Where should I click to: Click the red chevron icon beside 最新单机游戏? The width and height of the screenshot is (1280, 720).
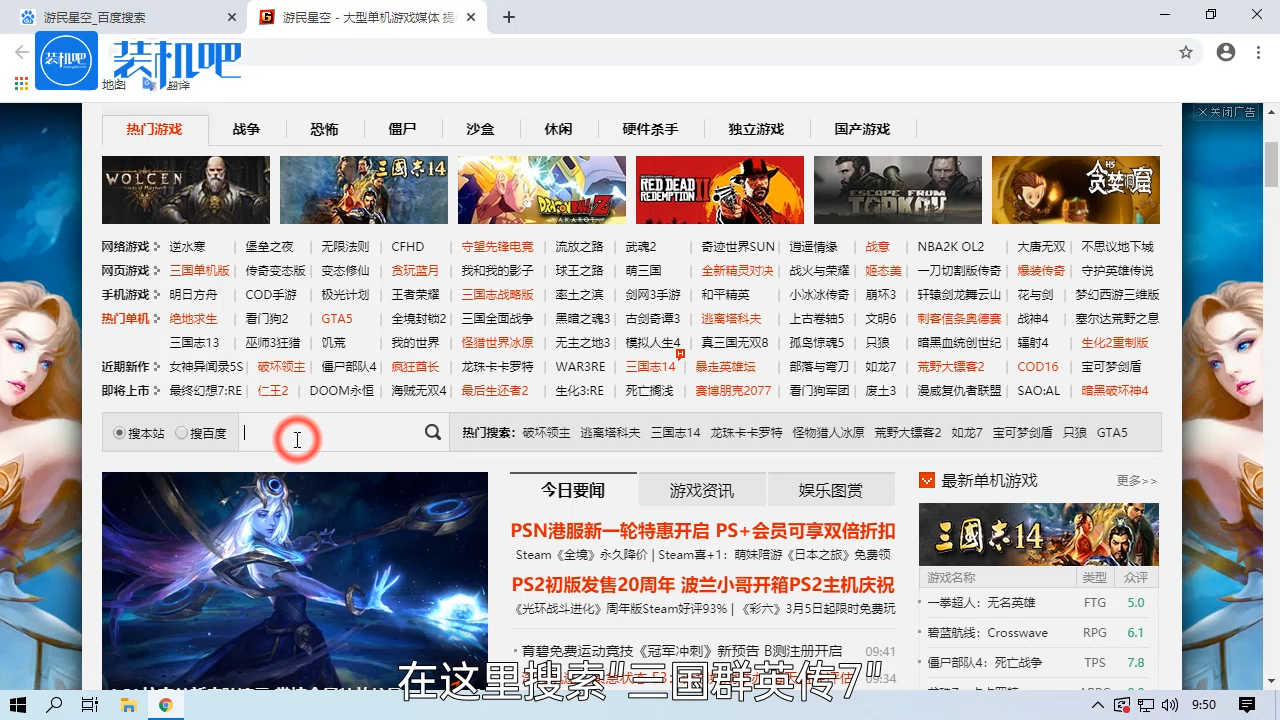click(926, 480)
